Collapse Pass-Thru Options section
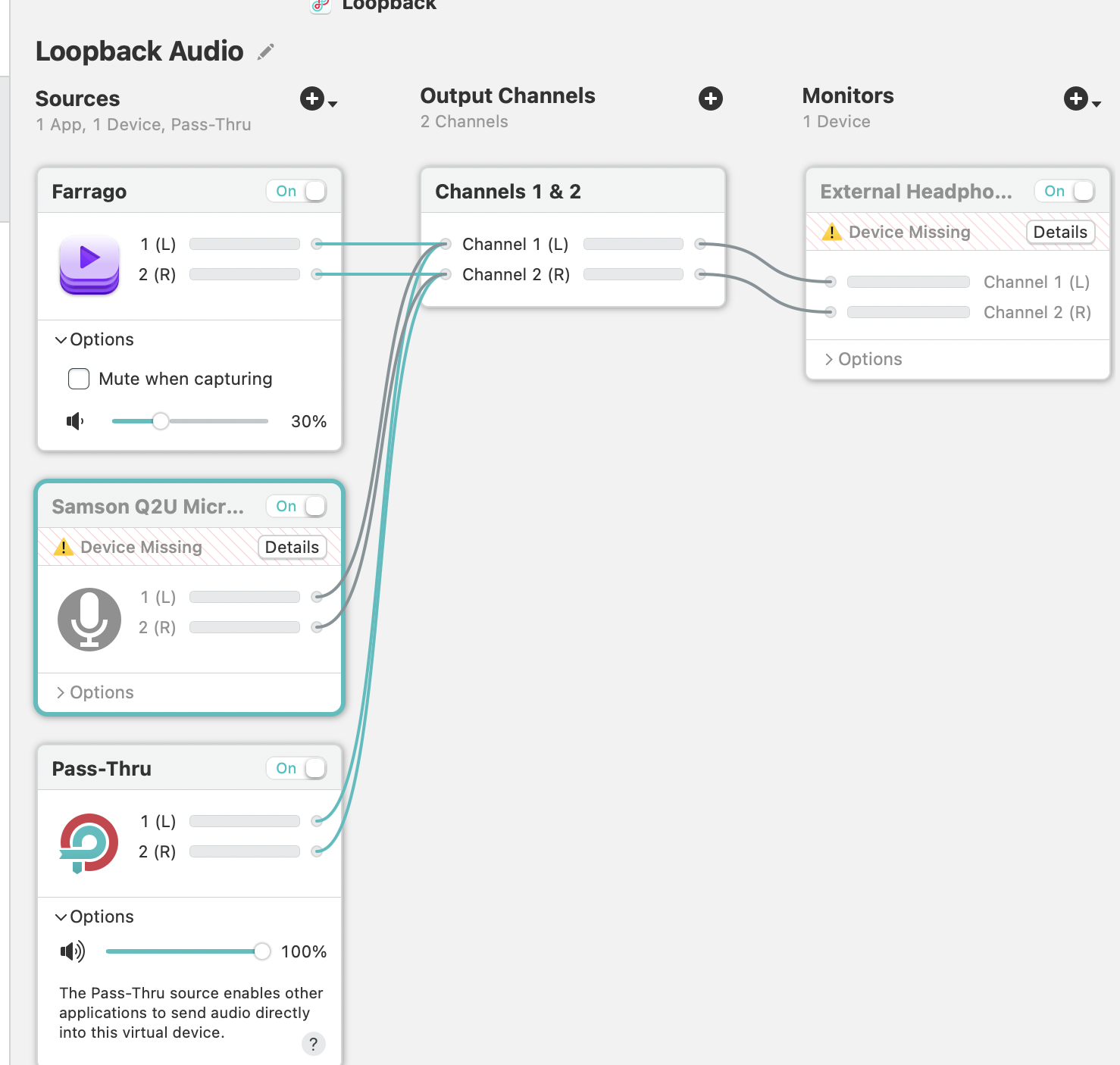Image resolution: width=1120 pixels, height=1065 pixels. click(x=94, y=917)
